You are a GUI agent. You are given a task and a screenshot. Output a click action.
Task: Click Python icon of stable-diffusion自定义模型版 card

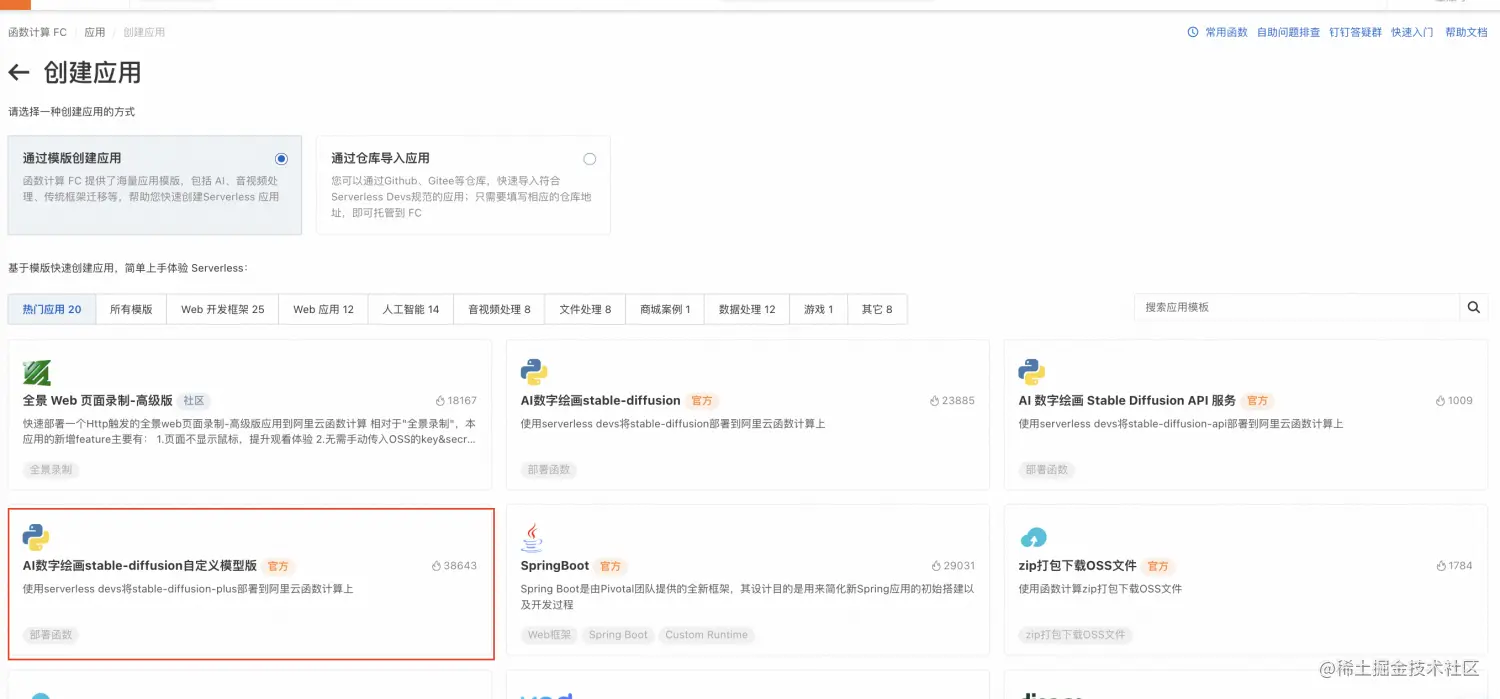pyautogui.click(x=36, y=537)
